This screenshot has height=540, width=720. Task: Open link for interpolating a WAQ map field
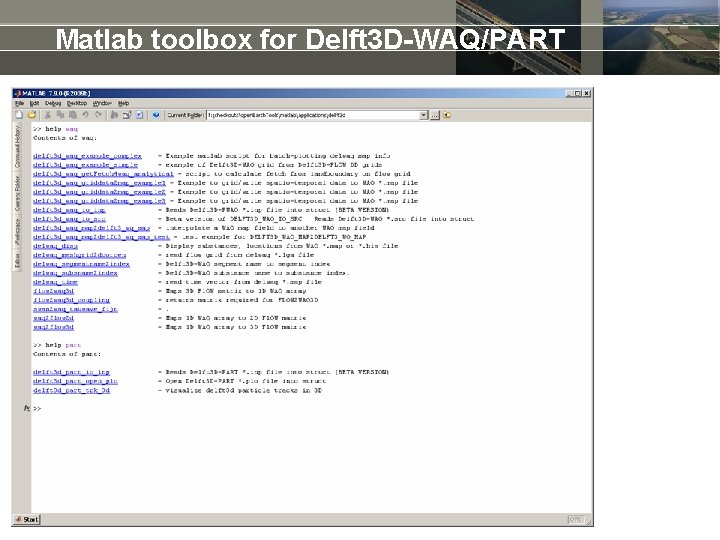click(91, 228)
